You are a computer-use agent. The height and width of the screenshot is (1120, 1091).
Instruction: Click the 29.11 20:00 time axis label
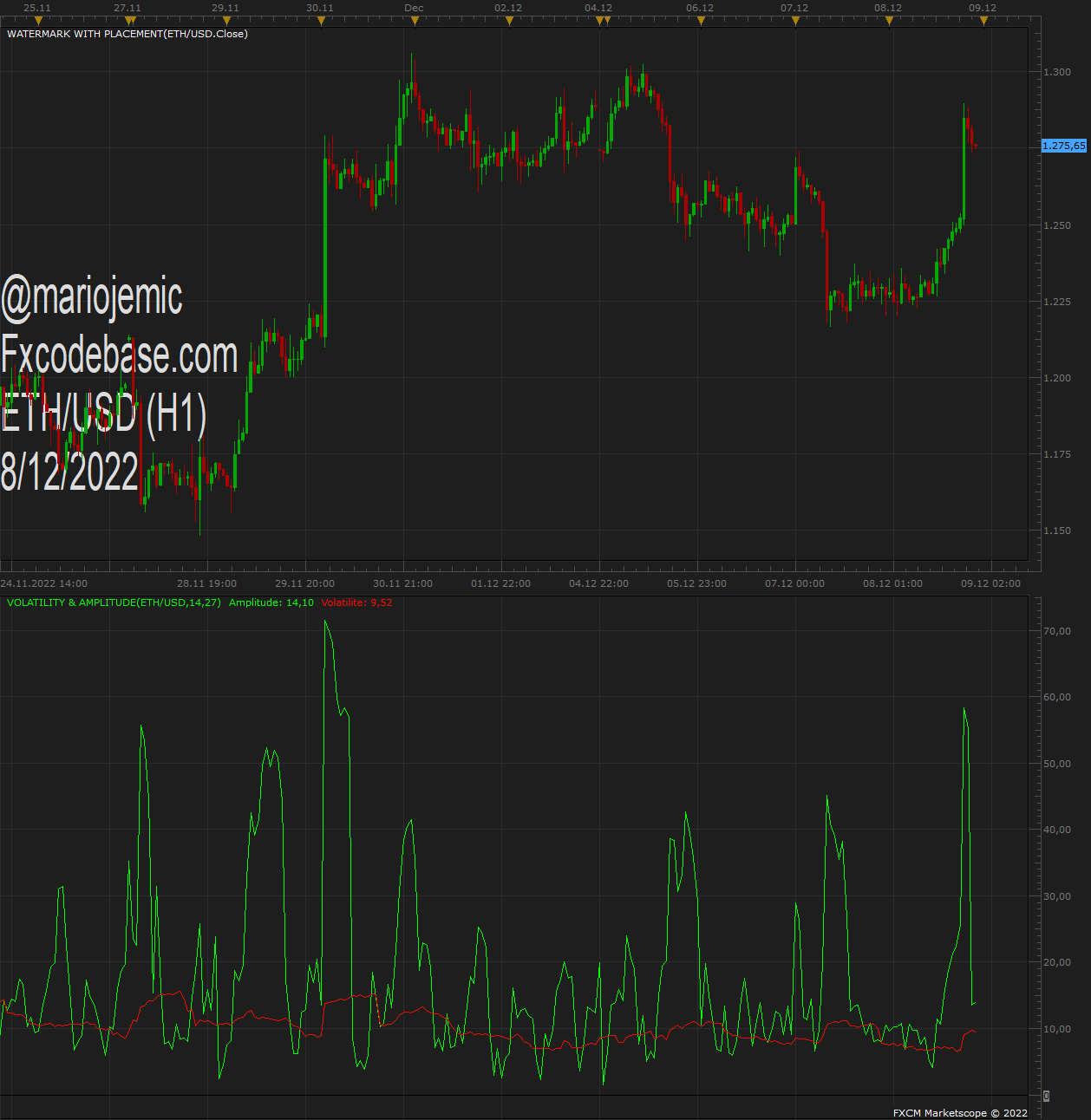click(305, 583)
